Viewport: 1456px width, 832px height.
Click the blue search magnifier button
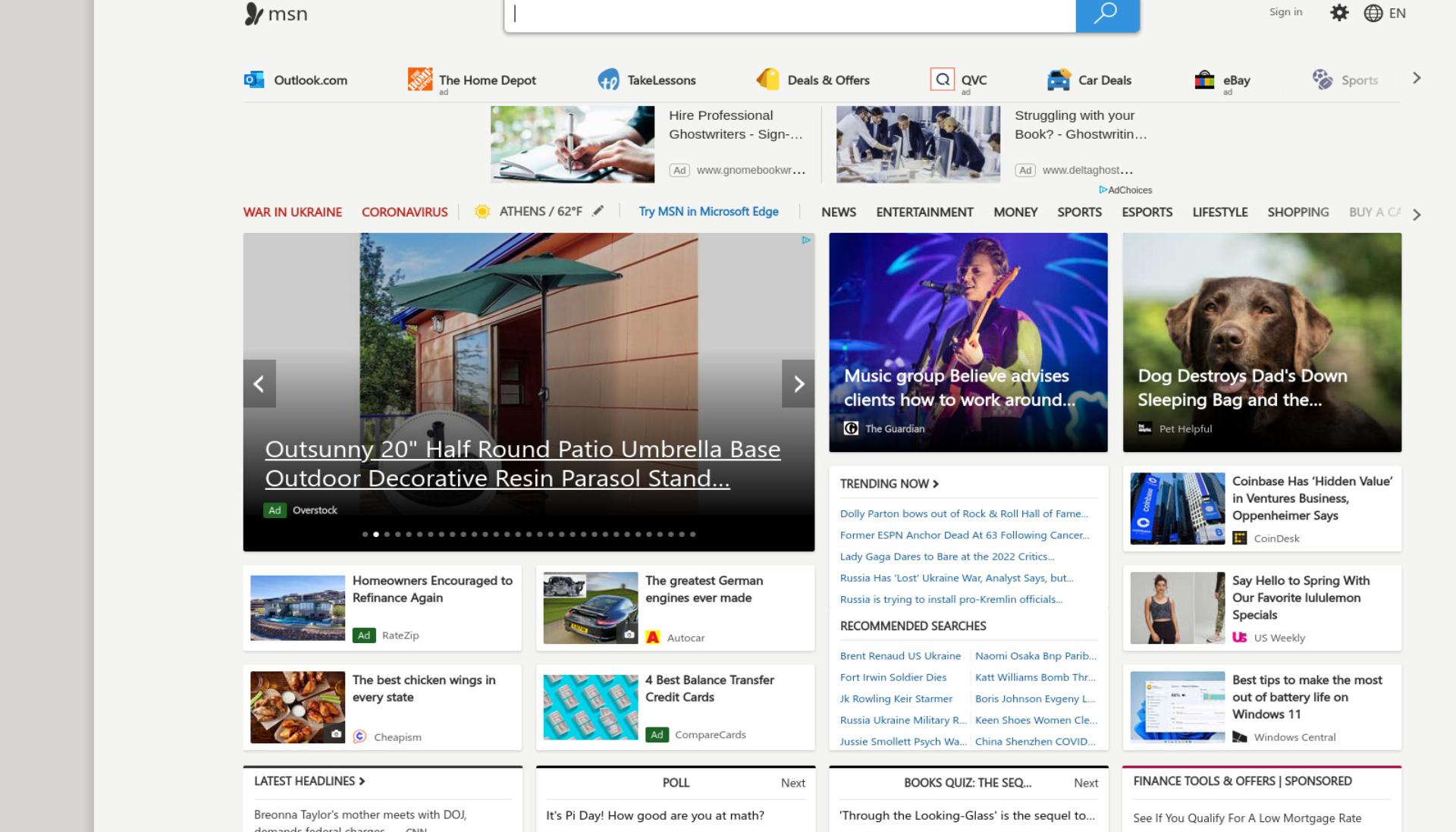pyautogui.click(x=1107, y=14)
